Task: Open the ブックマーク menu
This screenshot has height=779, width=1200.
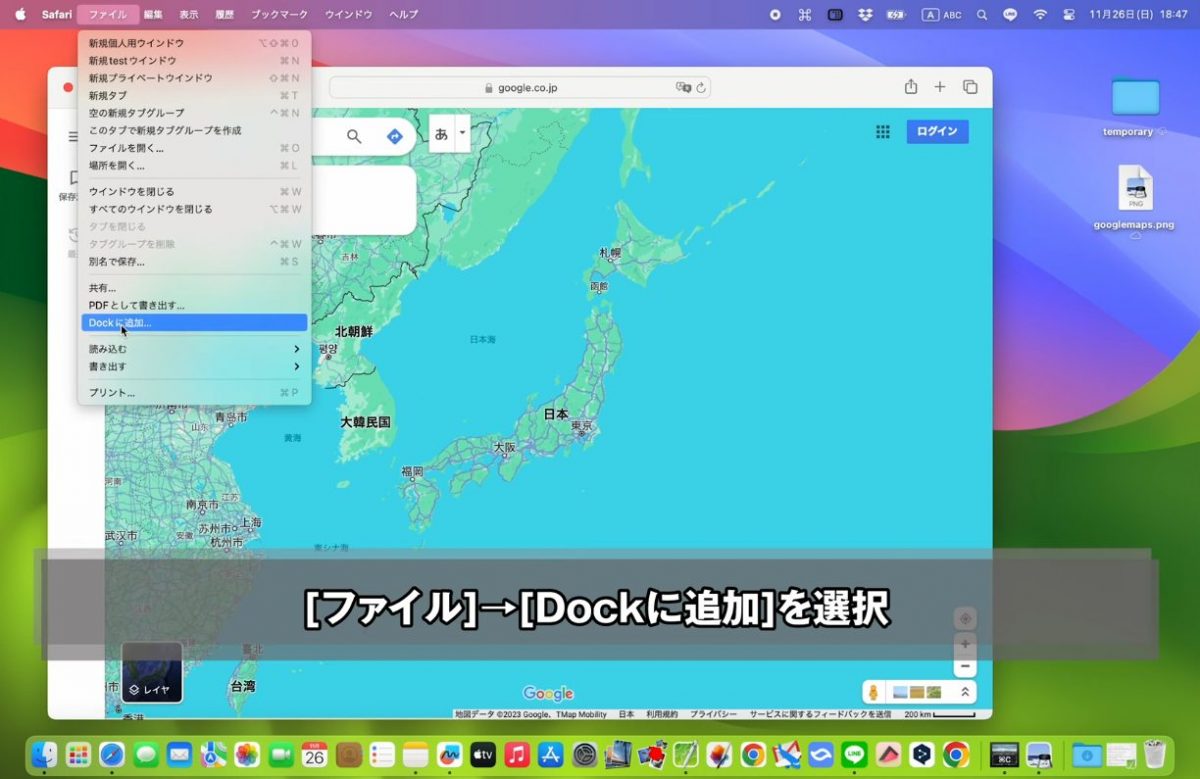Action: point(280,15)
